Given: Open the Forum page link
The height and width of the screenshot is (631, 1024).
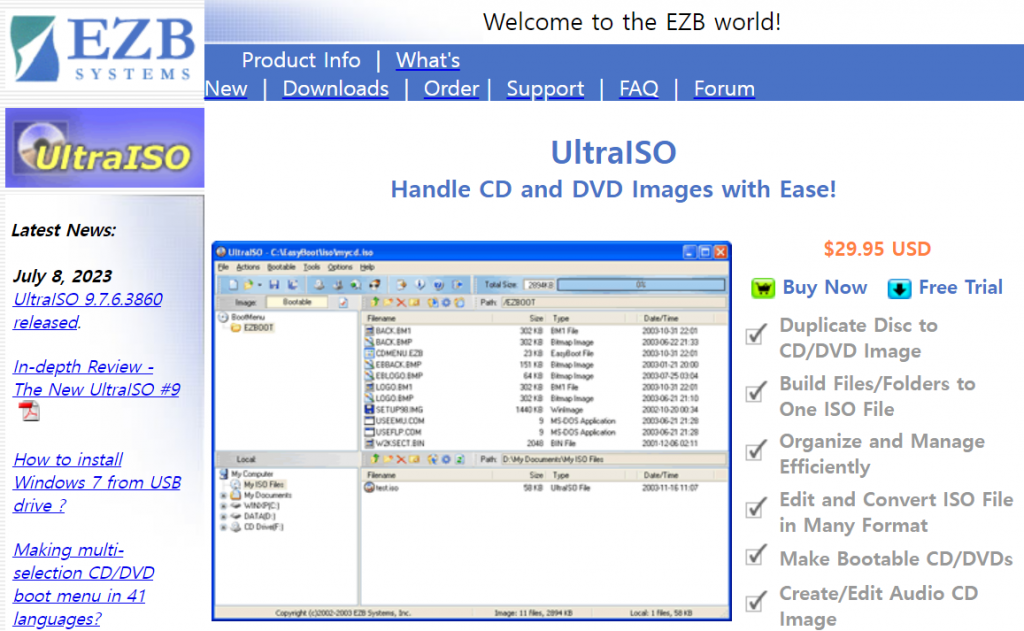Looking at the screenshot, I should [724, 89].
